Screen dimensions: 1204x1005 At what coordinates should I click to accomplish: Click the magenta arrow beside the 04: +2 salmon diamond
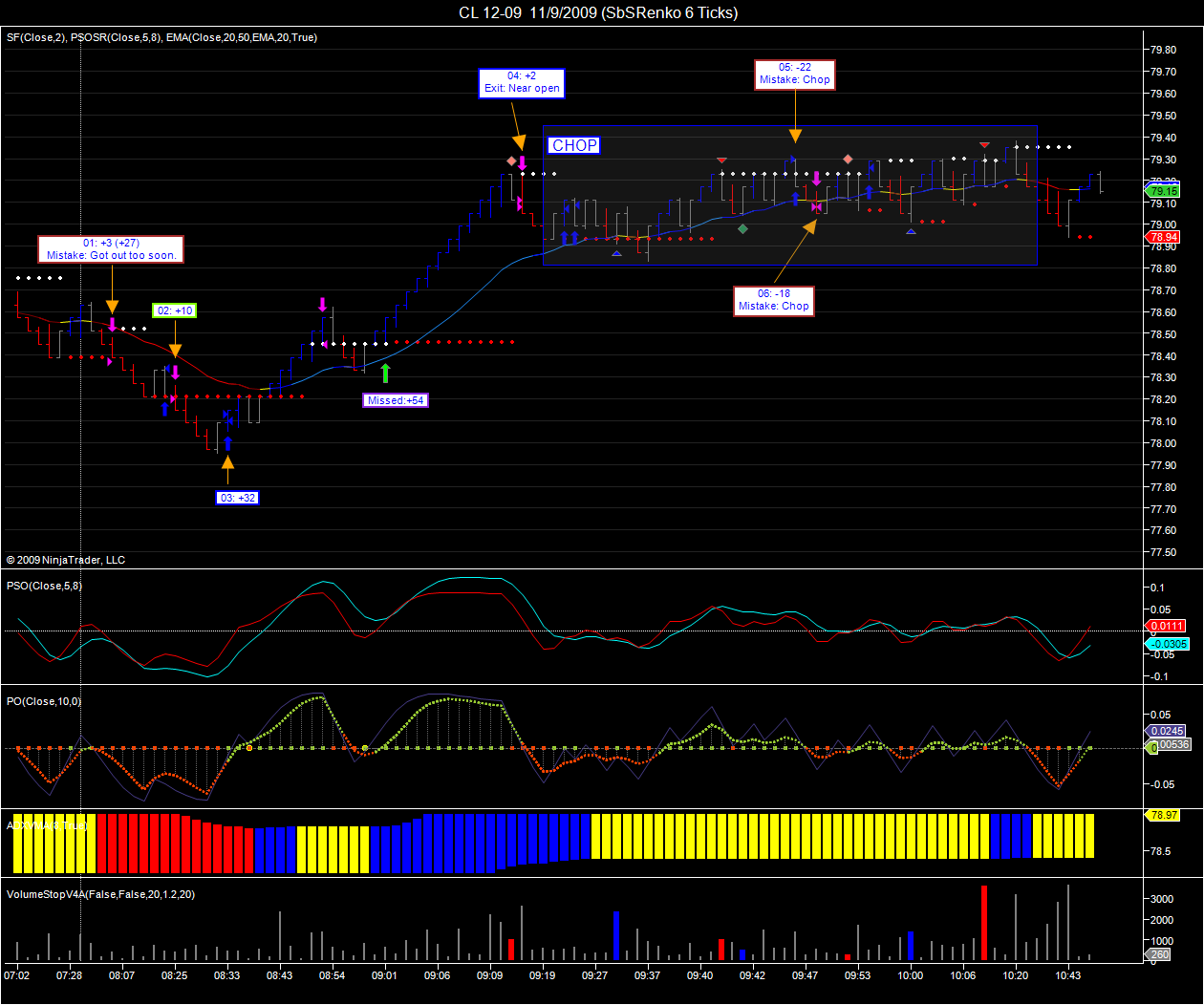[523, 163]
